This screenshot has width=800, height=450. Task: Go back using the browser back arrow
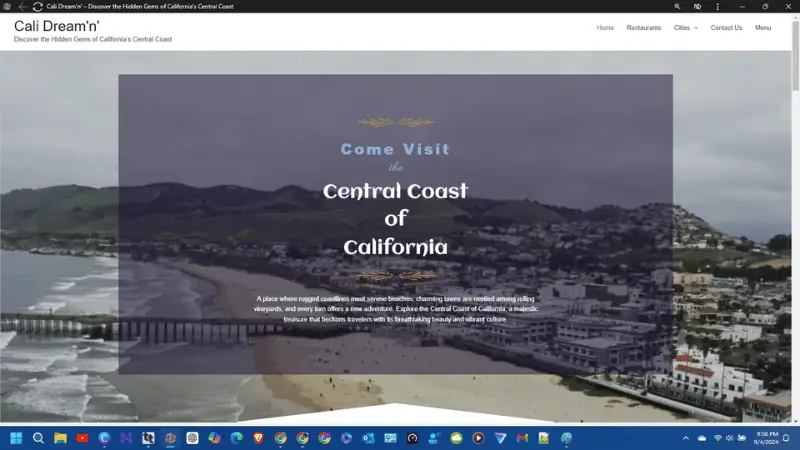point(22,7)
